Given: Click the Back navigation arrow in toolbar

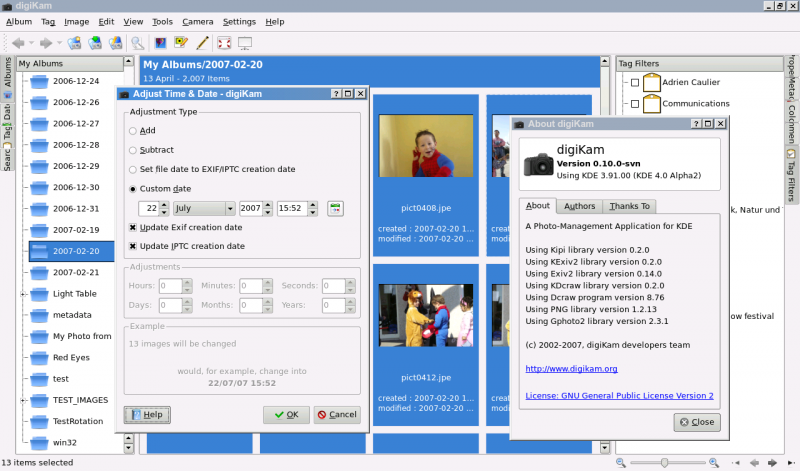Looking at the screenshot, I should pos(18,43).
